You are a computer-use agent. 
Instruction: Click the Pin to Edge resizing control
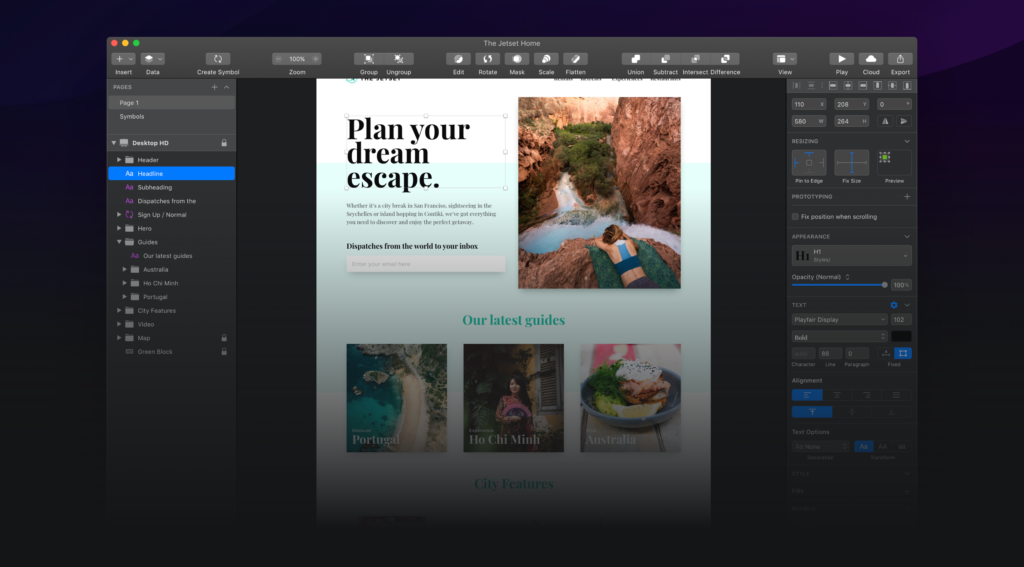809,162
